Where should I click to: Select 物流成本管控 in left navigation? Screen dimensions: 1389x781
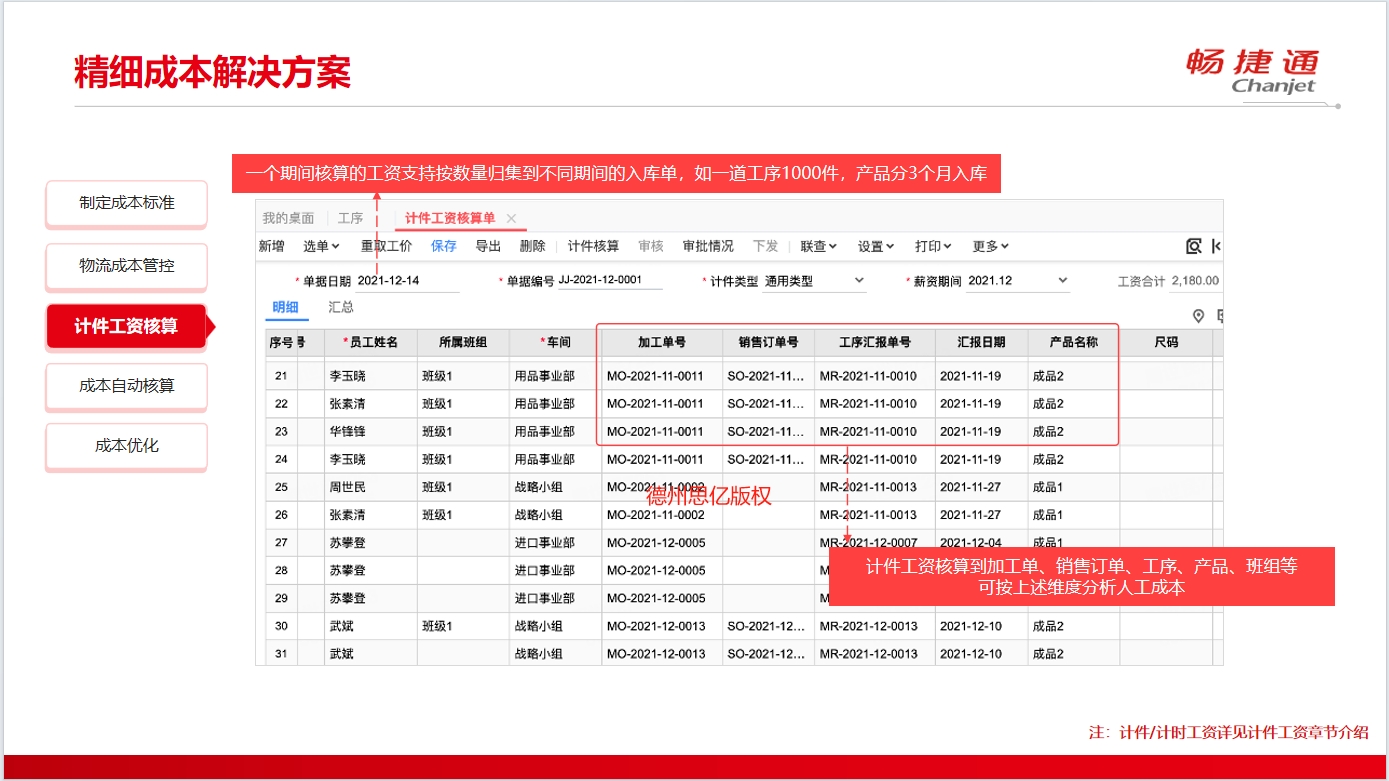[126, 266]
